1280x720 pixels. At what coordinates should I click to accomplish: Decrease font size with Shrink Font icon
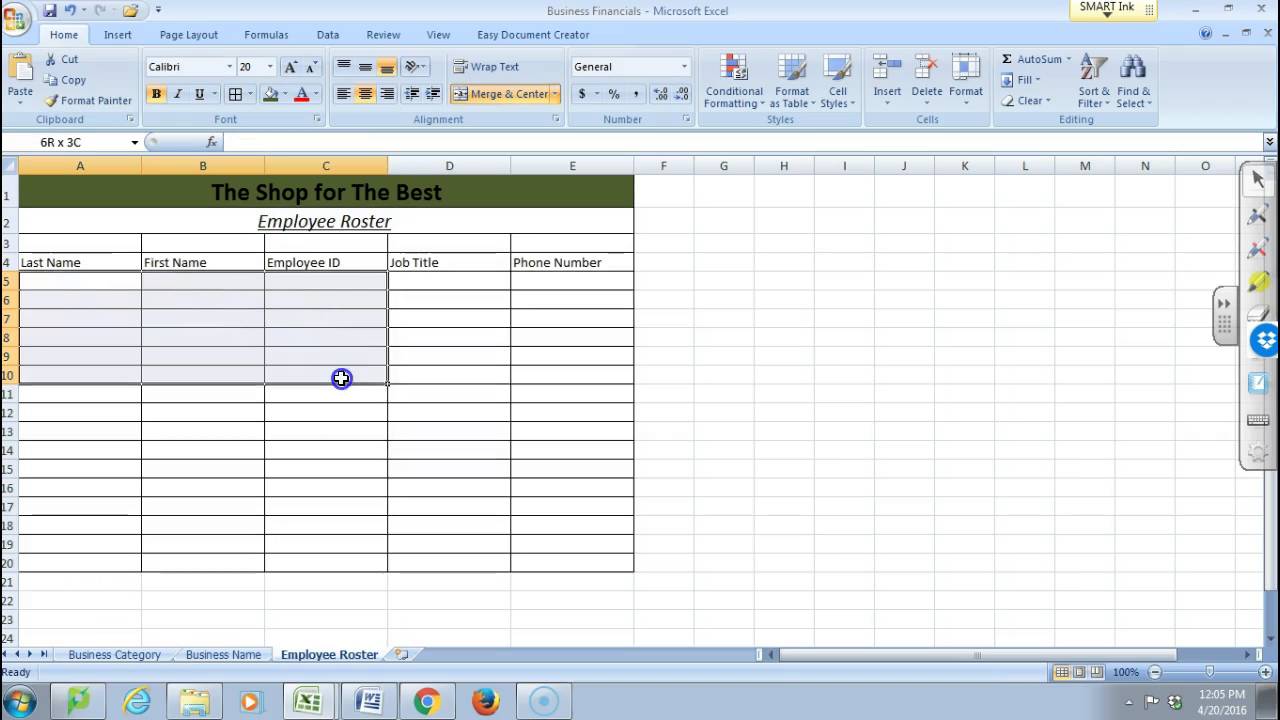pyautogui.click(x=311, y=67)
